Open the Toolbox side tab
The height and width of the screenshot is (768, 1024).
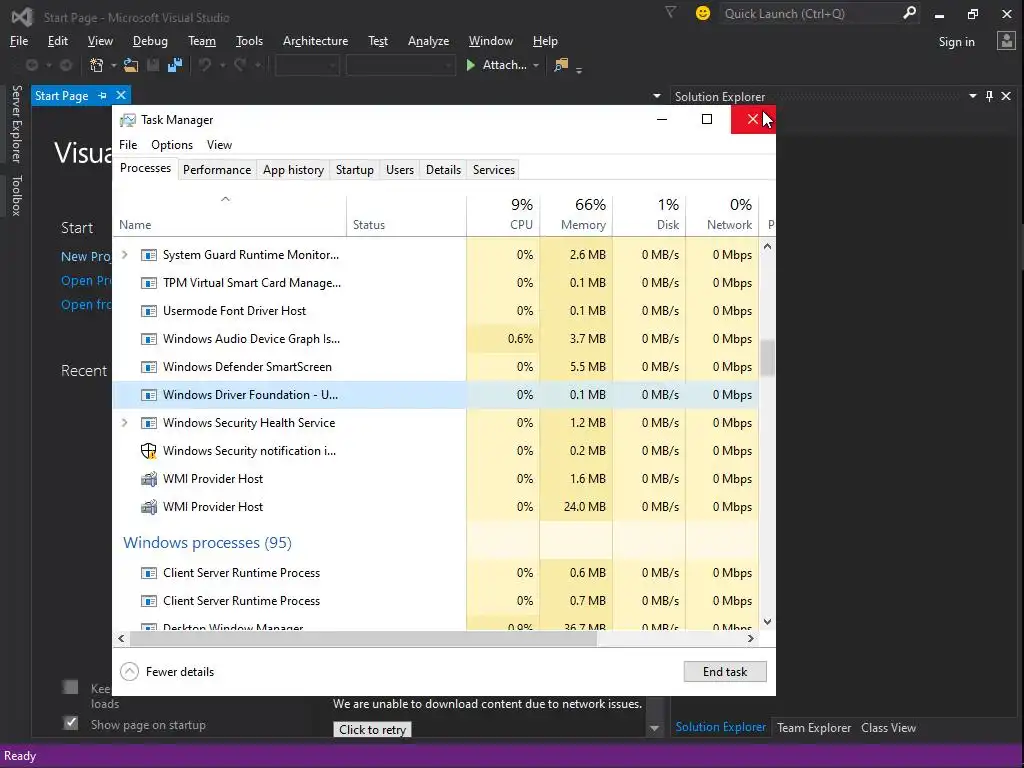[x=16, y=195]
